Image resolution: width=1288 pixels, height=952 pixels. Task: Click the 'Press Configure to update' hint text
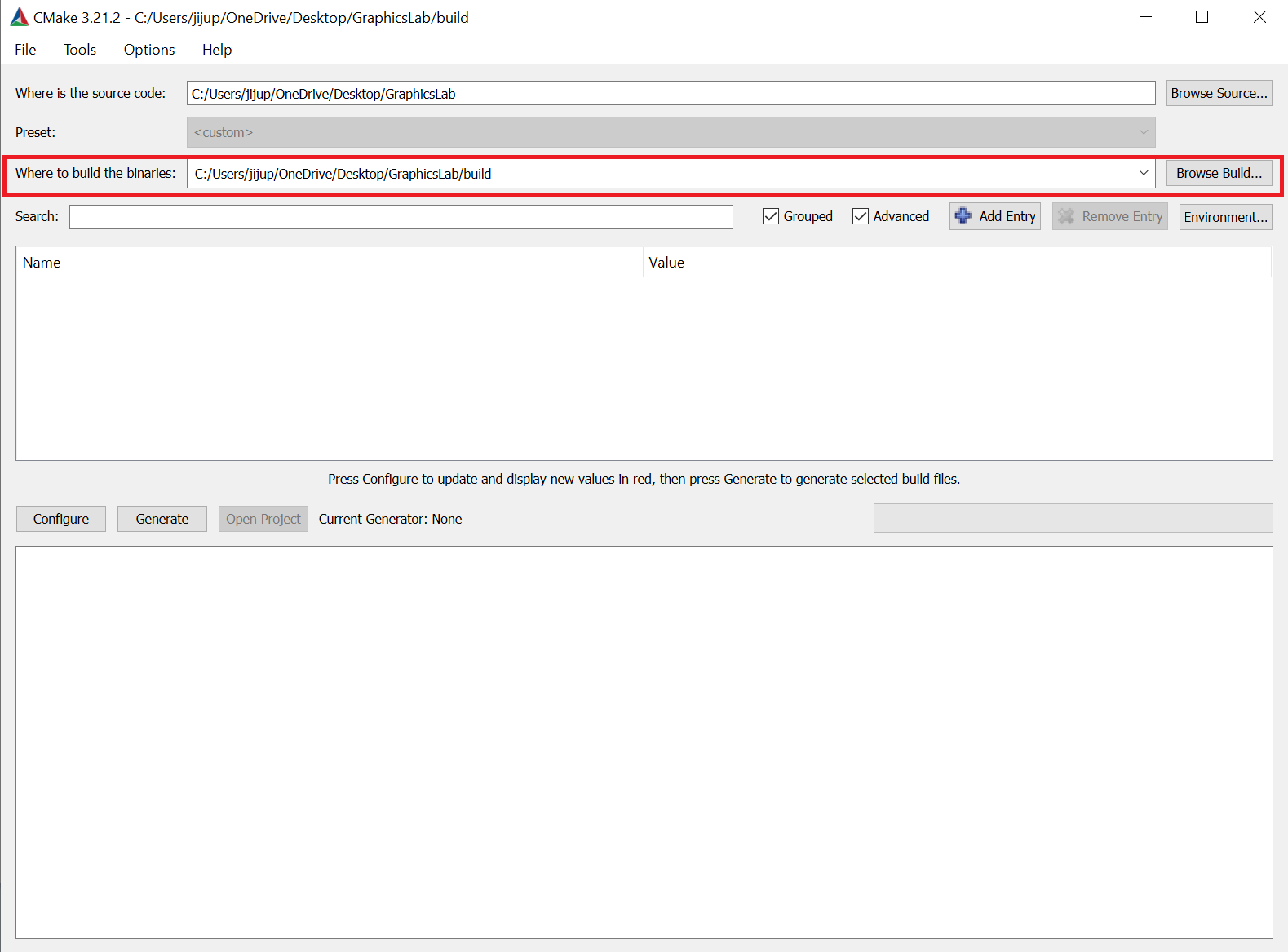644,479
